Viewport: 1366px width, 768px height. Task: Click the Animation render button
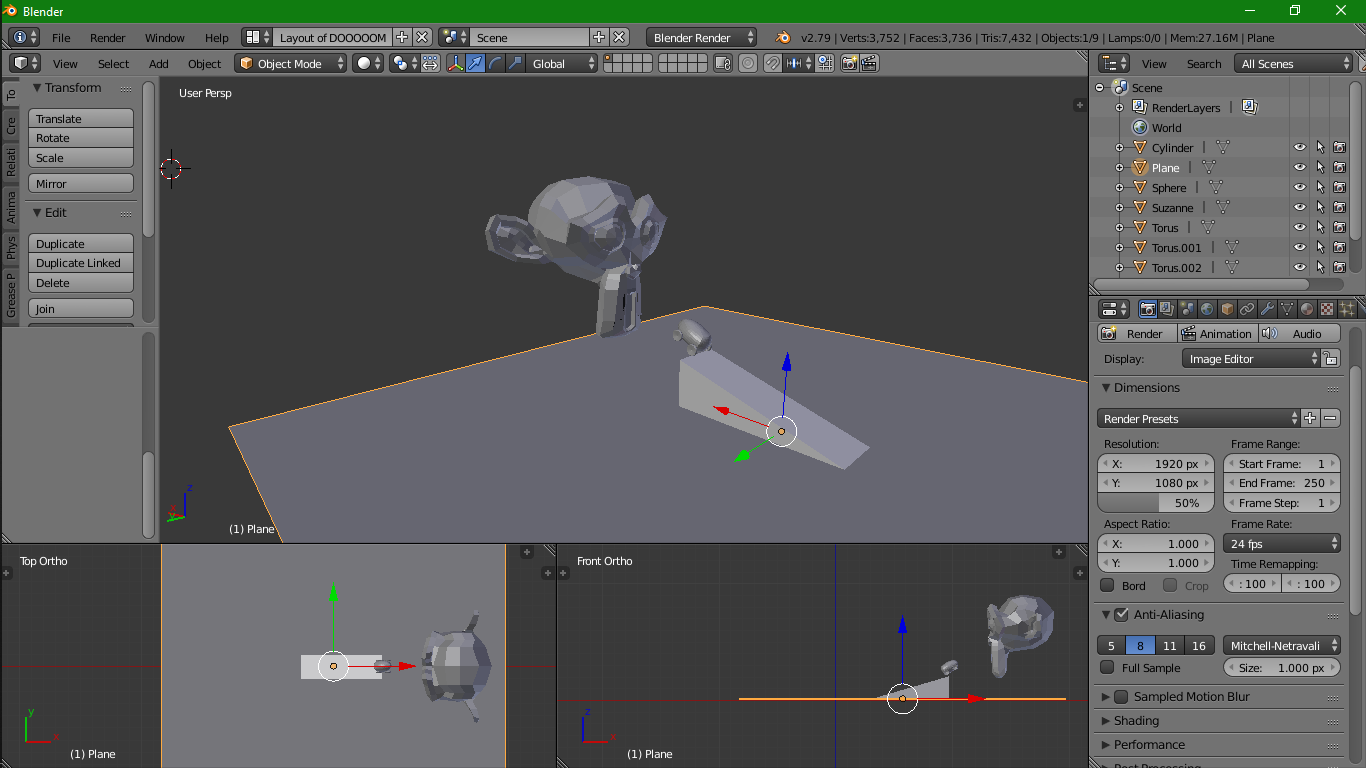click(1217, 333)
